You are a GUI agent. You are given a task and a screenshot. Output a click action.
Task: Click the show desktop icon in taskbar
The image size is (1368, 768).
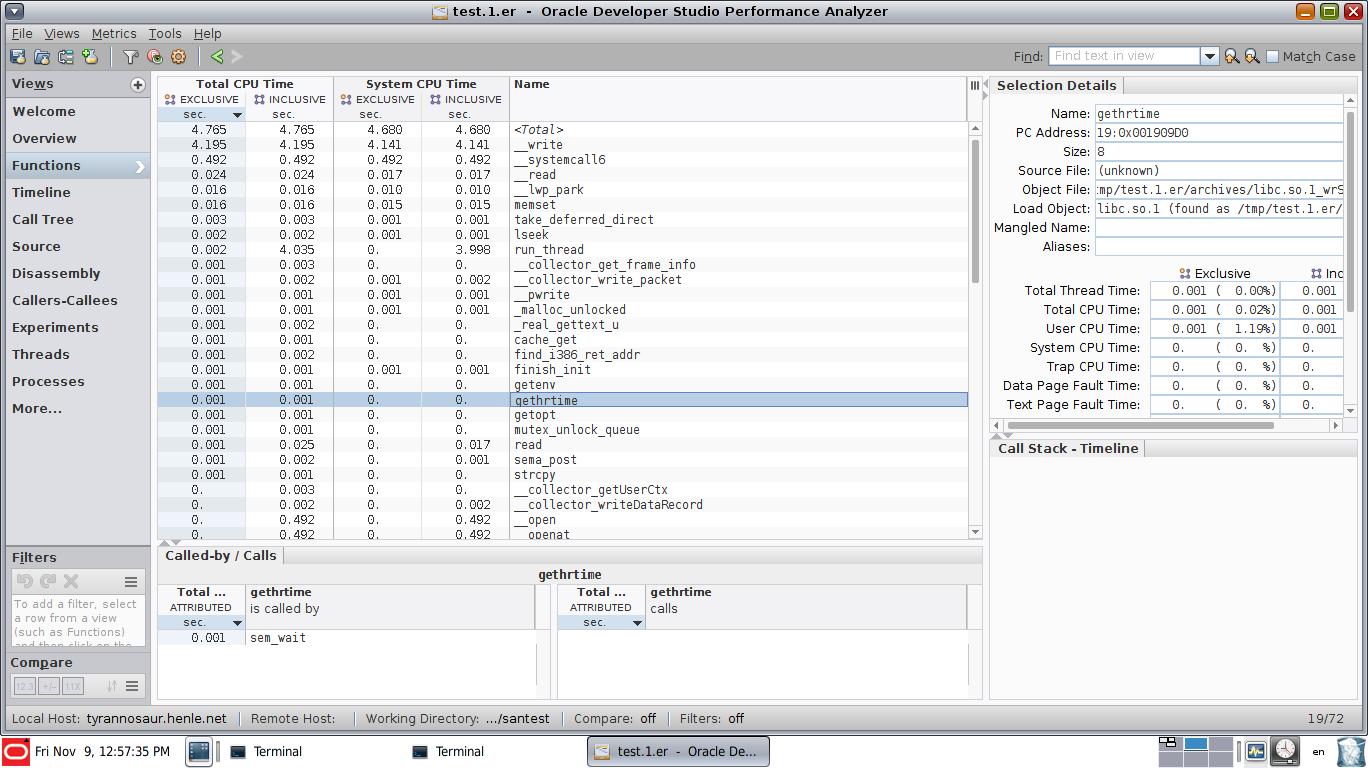point(198,751)
